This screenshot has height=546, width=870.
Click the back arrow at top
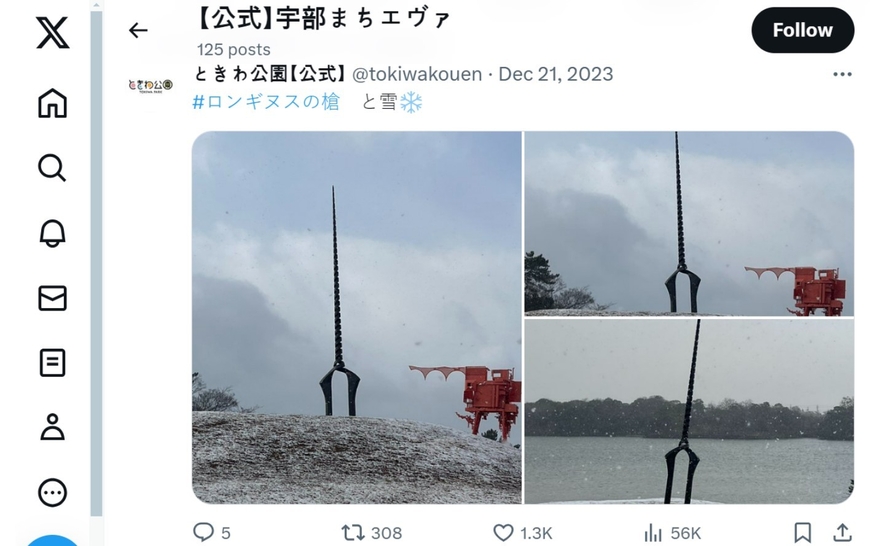pos(138,30)
